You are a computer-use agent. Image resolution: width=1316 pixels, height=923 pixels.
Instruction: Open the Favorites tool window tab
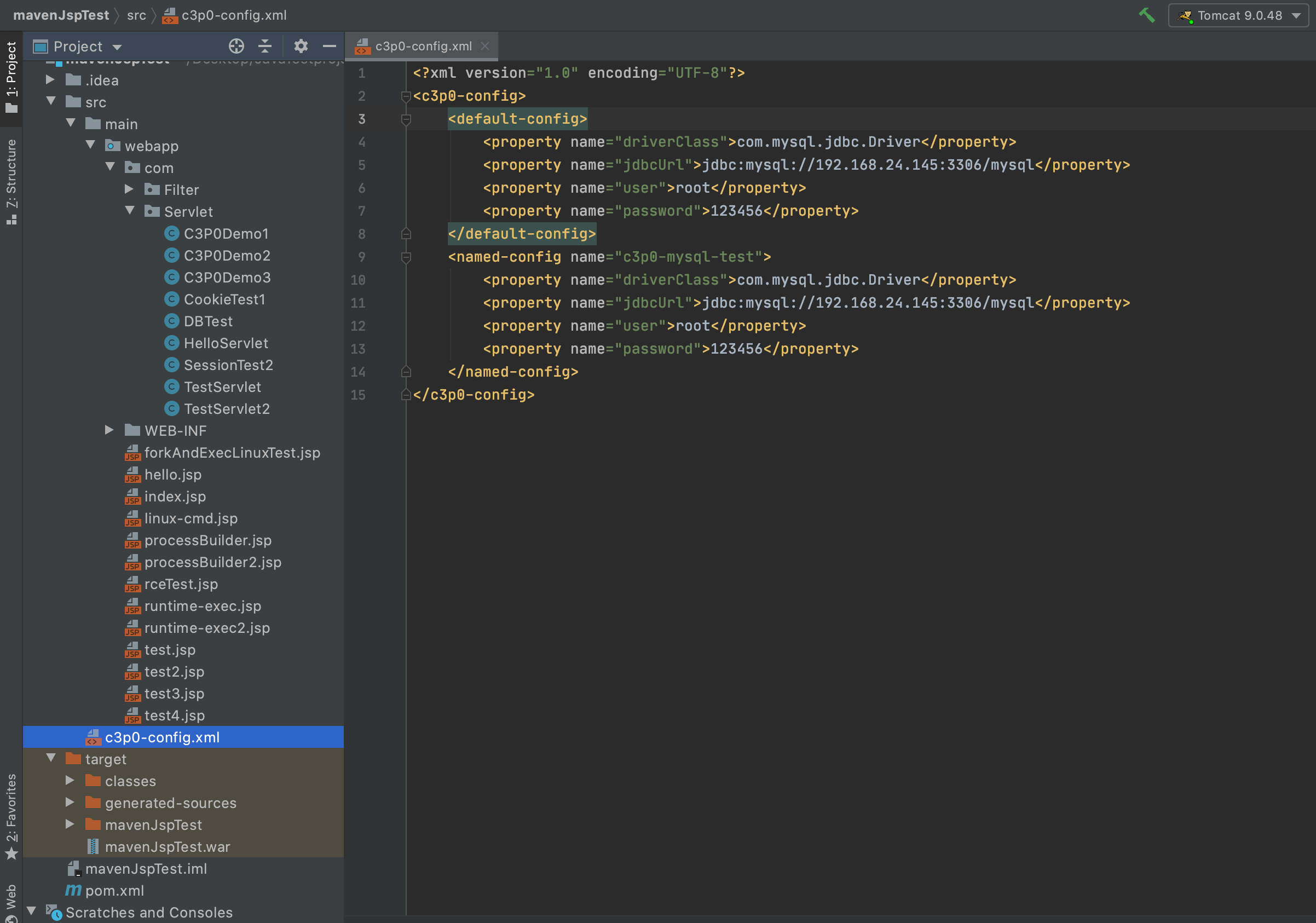pos(11,814)
